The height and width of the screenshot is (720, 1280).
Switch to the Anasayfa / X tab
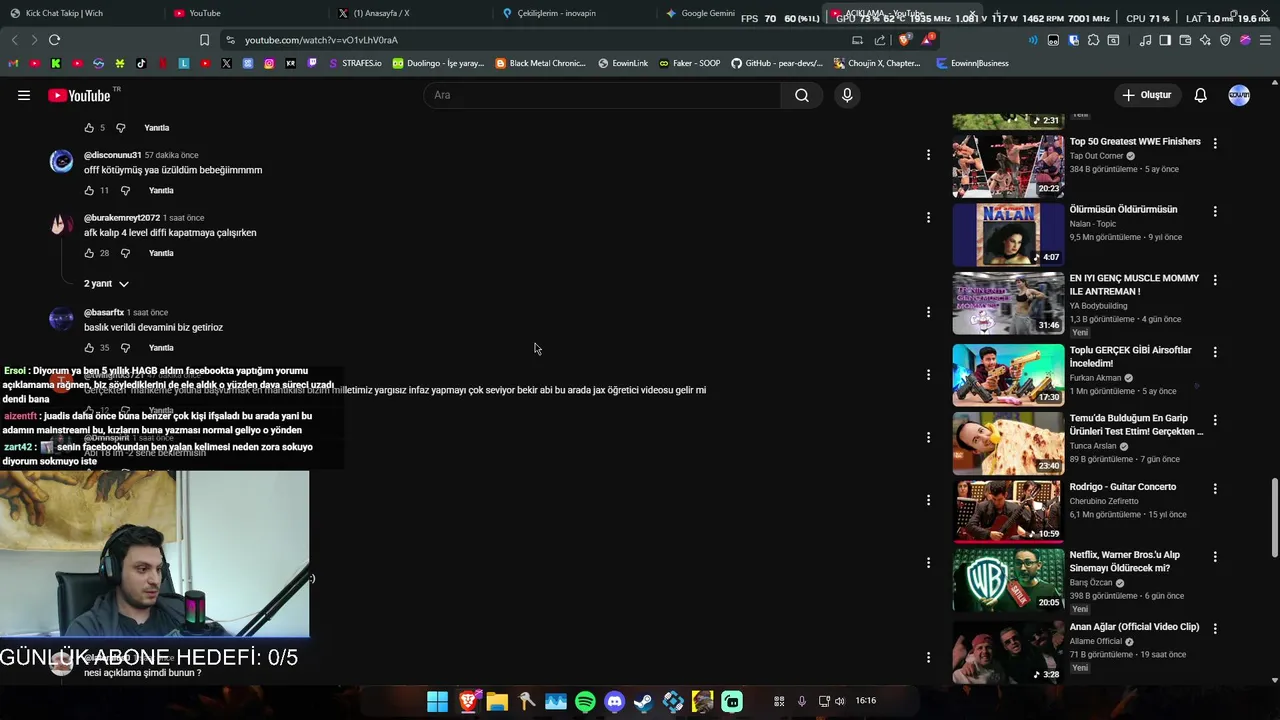pyautogui.click(x=410, y=13)
